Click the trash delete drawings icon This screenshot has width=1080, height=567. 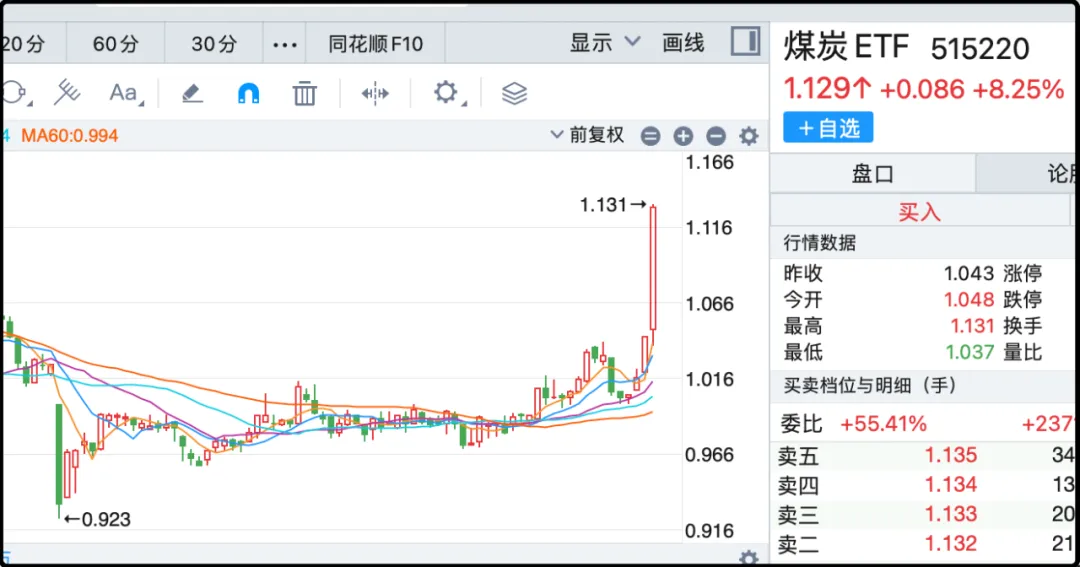tap(304, 94)
